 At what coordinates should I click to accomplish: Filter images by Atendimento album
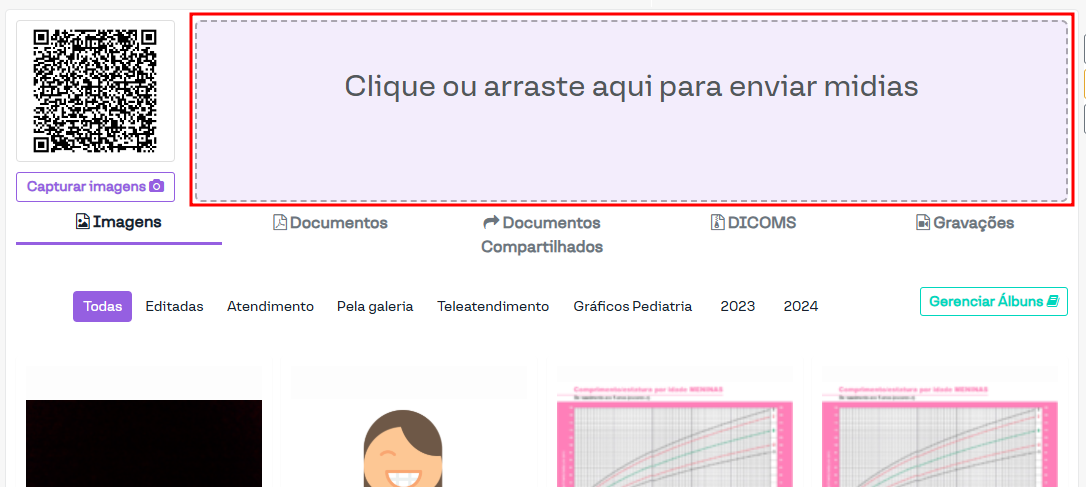point(270,307)
